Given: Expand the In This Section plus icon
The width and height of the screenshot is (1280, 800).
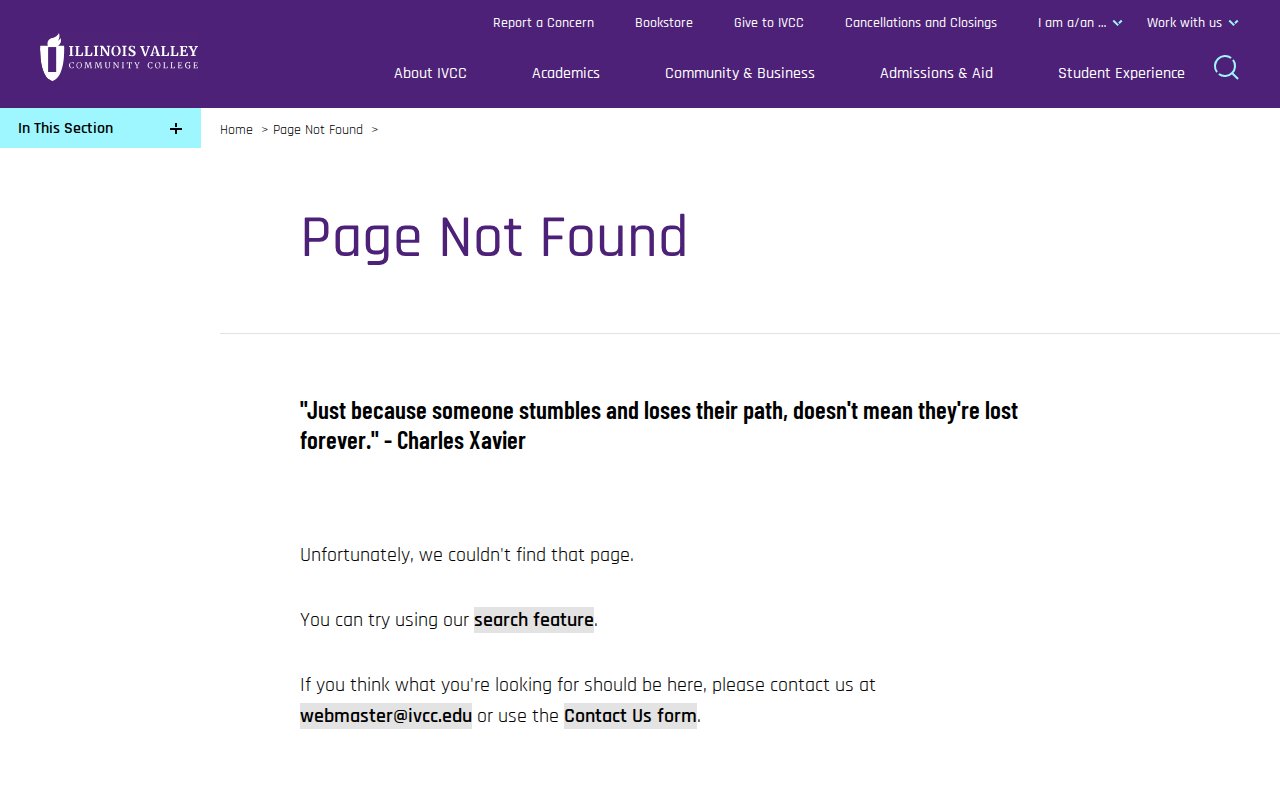Looking at the screenshot, I should tap(176, 129).
